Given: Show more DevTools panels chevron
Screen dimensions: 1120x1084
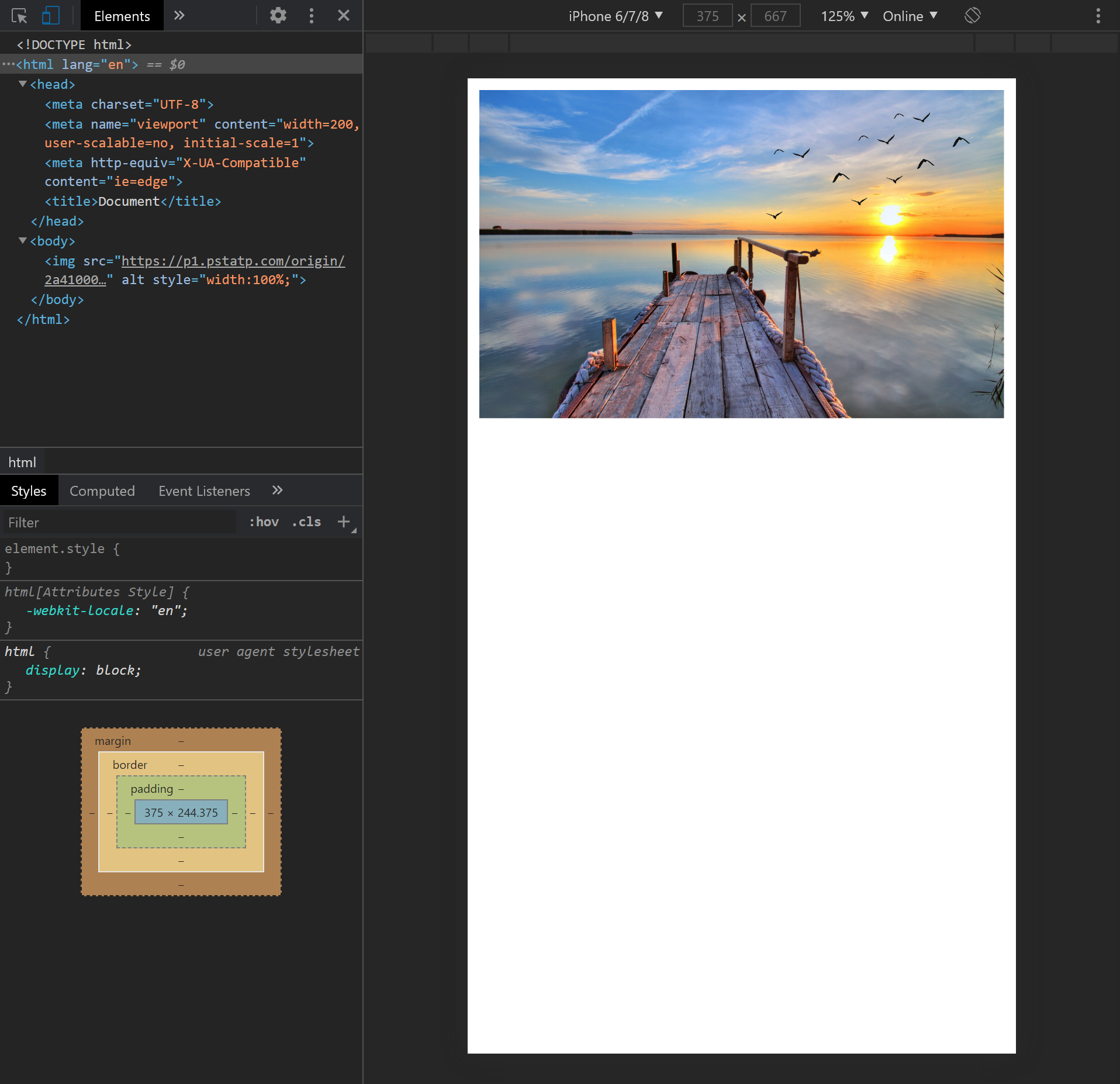Looking at the screenshot, I should click(179, 16).
